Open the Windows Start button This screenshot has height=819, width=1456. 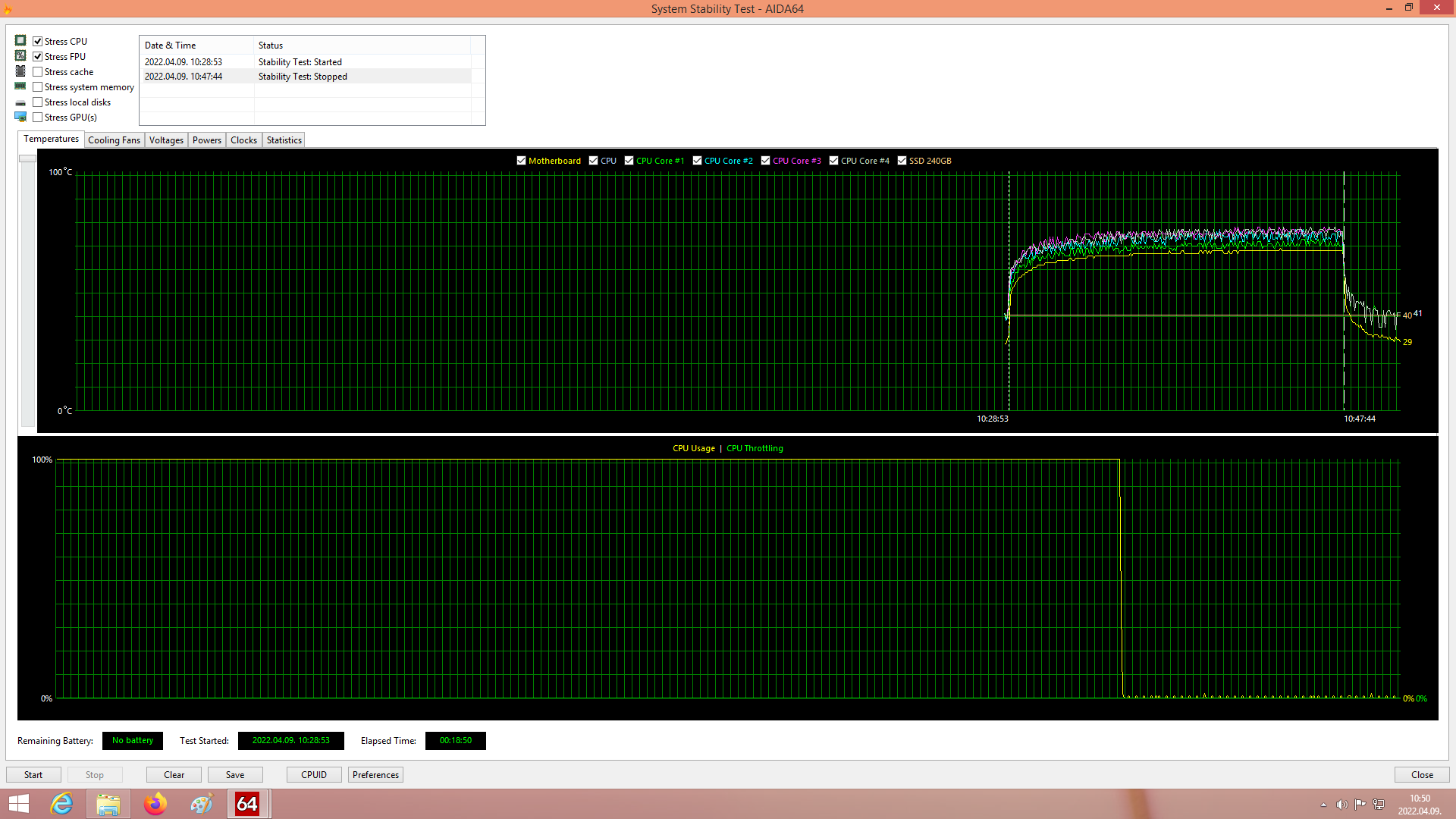coord(19,804)
